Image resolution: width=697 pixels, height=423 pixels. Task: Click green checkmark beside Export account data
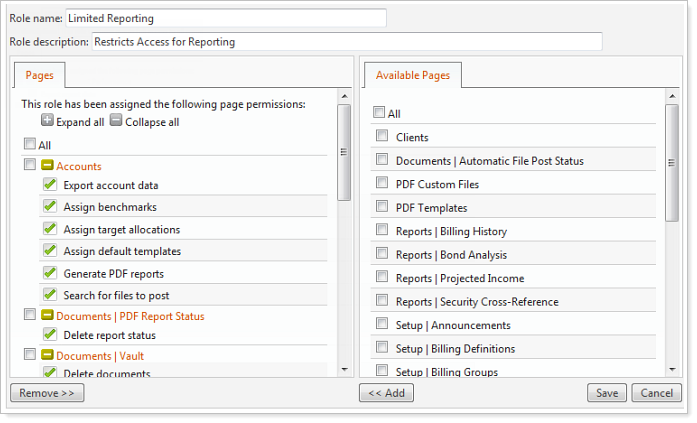[x=49, y=185]
